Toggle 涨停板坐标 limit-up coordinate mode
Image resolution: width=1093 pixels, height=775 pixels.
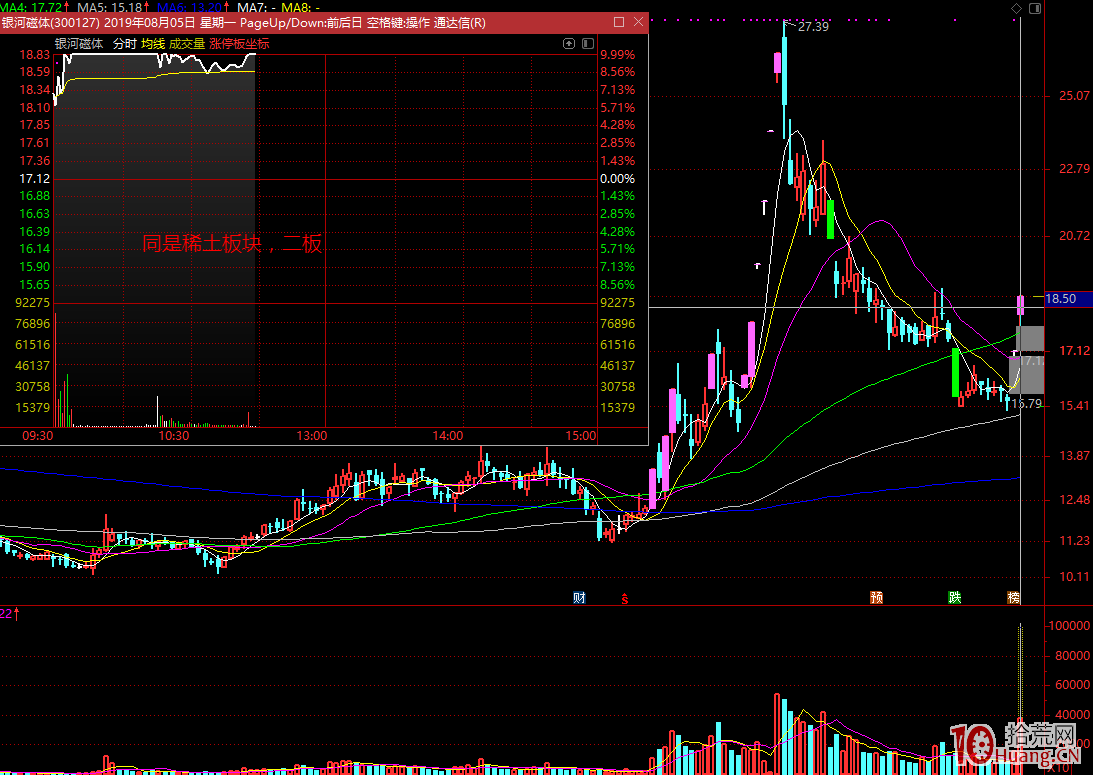pyautogui.click(x=240, y=44)
